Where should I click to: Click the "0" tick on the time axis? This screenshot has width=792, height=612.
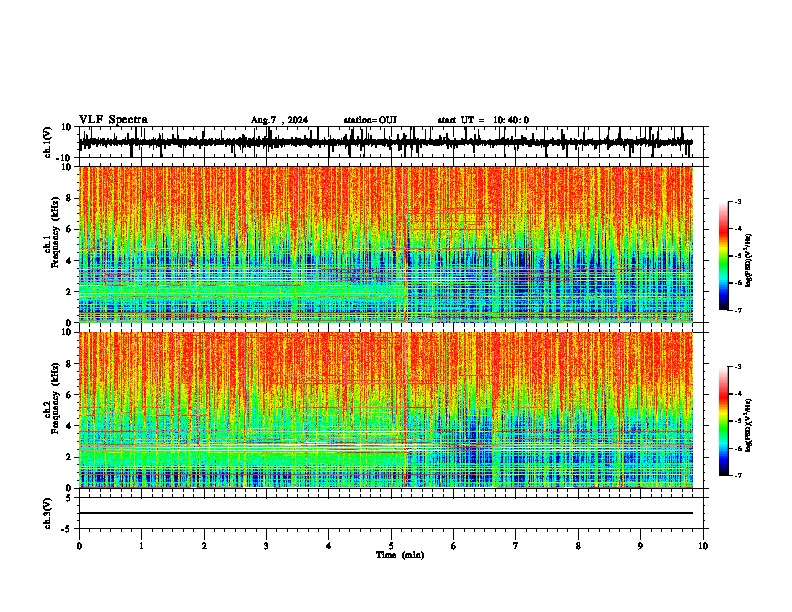pos(79,546)
